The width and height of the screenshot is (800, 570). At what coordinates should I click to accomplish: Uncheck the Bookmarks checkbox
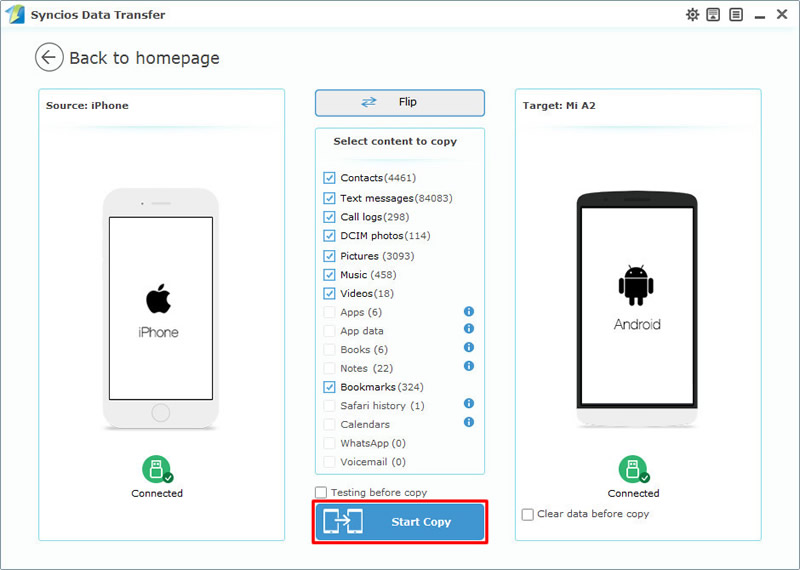coord(329,387)
